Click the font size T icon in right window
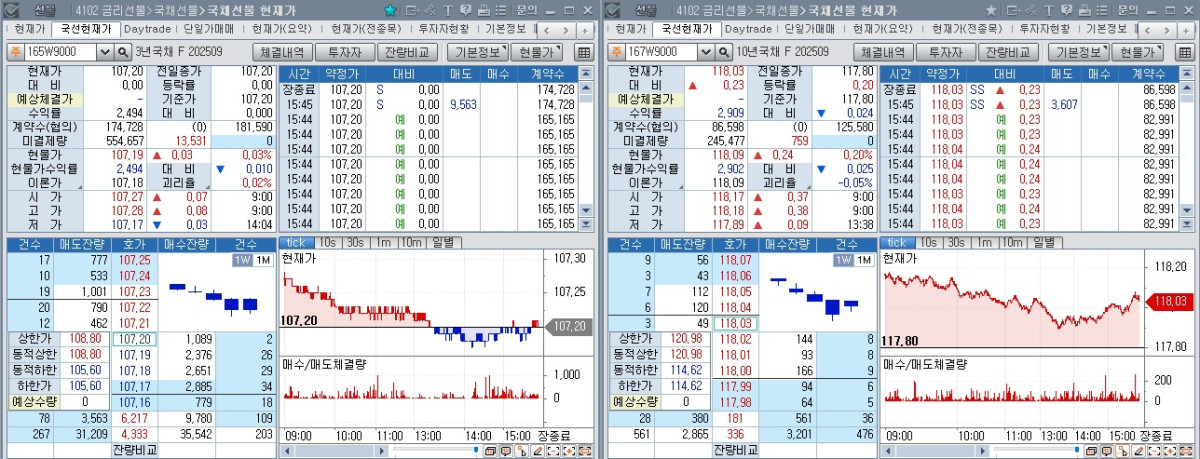Image resolution: width=1200 pixels, height=459 pixels. [x=1049, y=10]
